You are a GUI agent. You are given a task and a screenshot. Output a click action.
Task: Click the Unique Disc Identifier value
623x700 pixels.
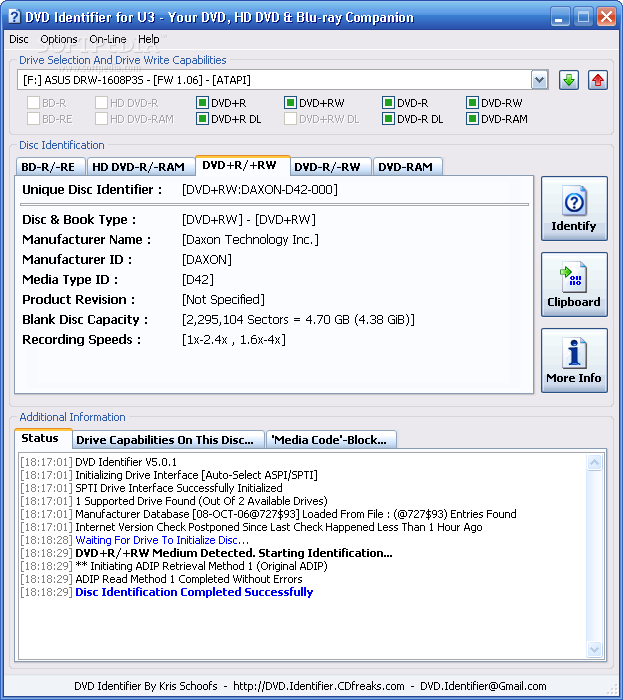click(x=260, y=190)
